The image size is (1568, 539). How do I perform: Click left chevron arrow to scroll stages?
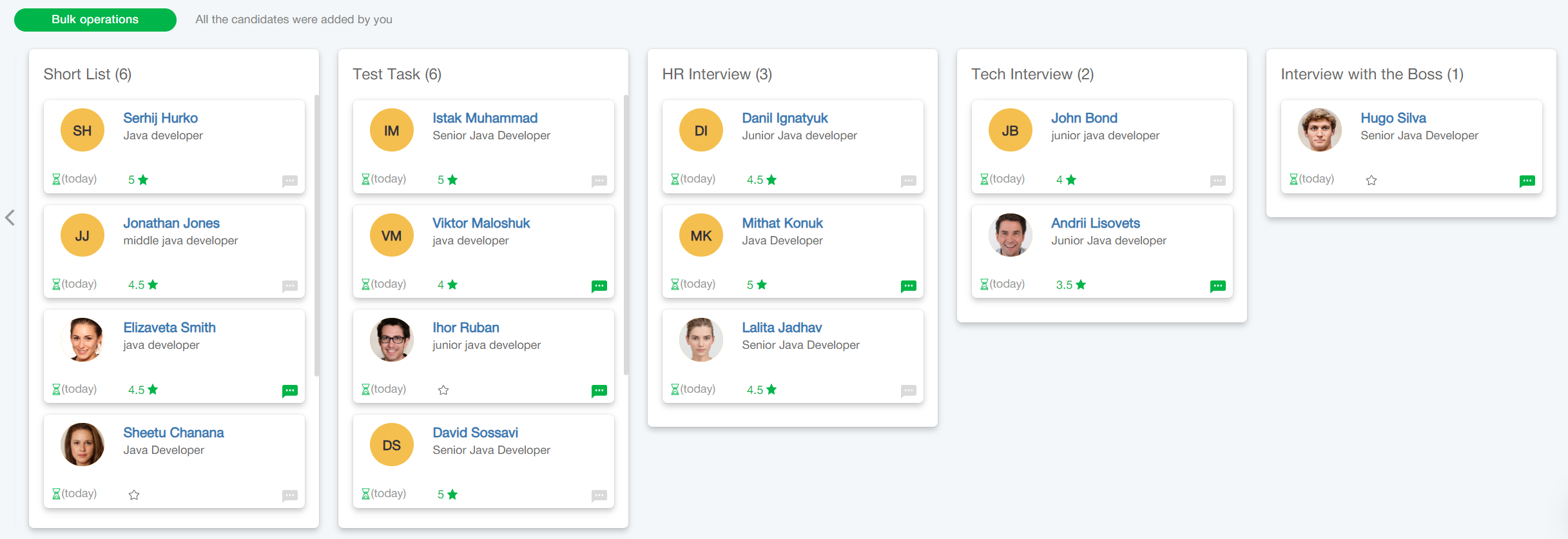(10, 218)
